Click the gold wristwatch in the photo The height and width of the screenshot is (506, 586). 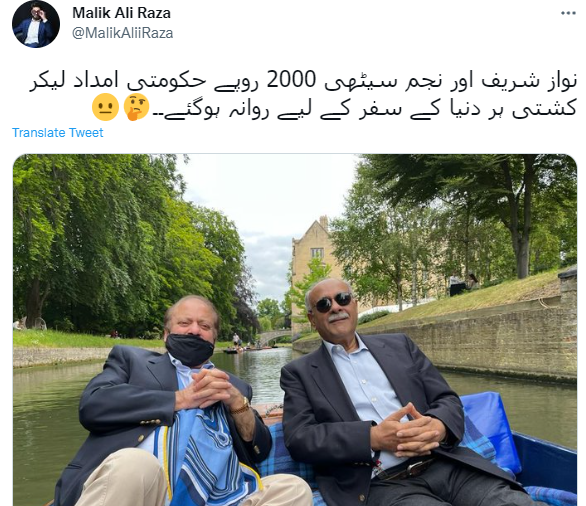click(240, 406)
